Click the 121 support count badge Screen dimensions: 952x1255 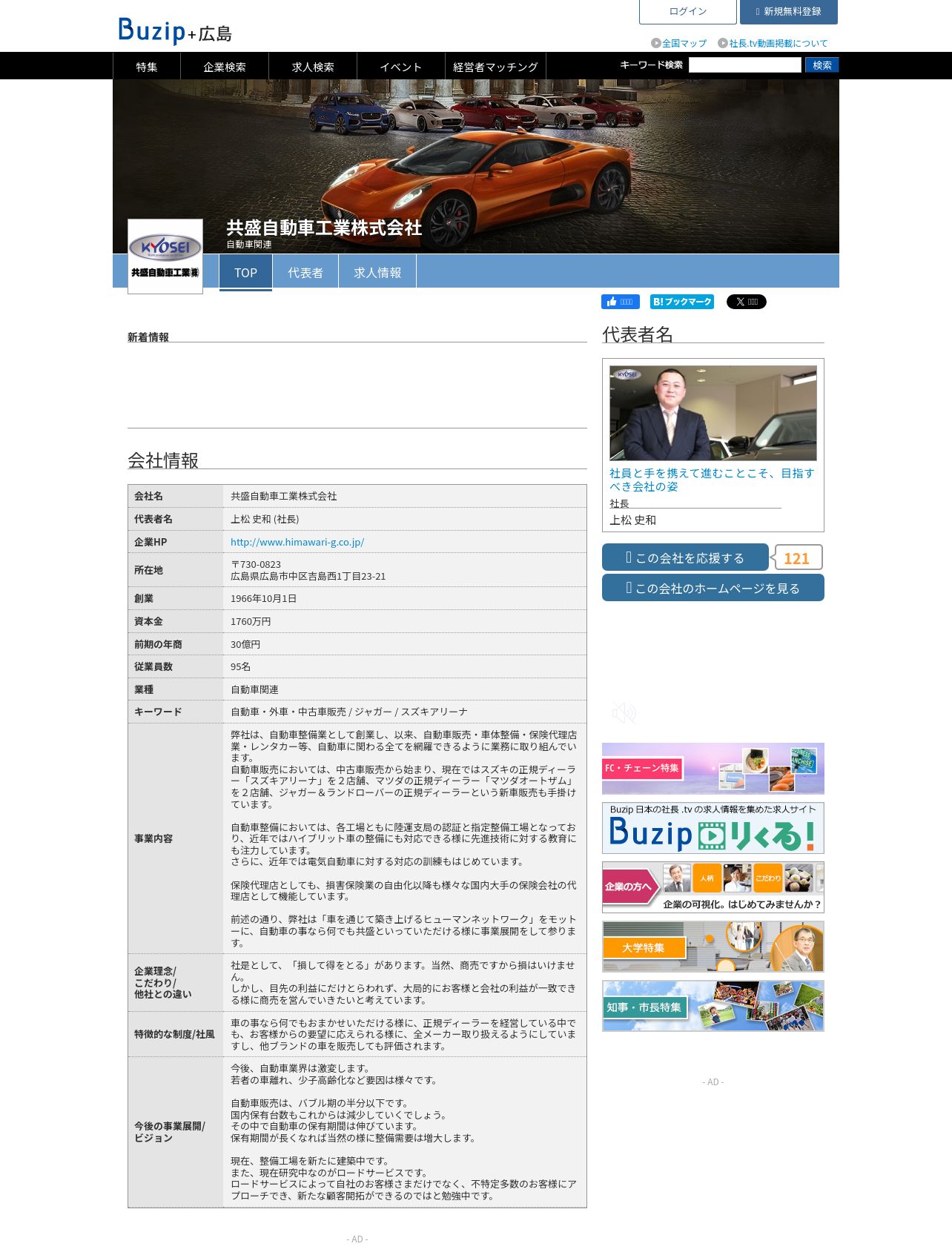coord(797,558)
